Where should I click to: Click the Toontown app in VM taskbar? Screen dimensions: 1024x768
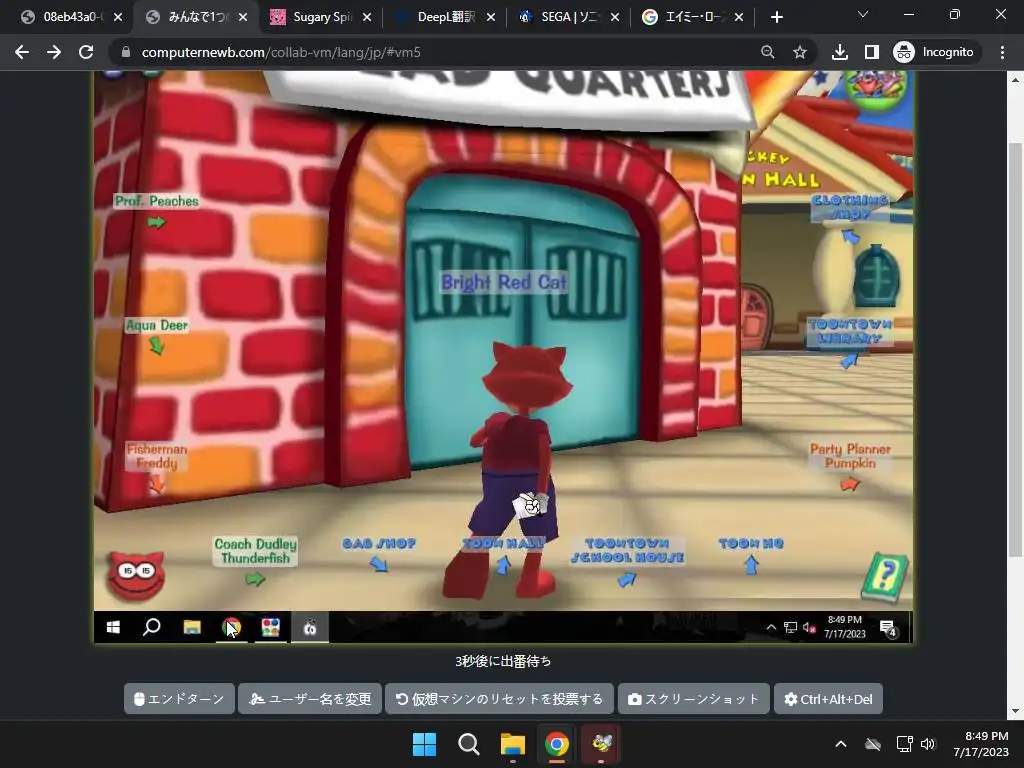310,627
